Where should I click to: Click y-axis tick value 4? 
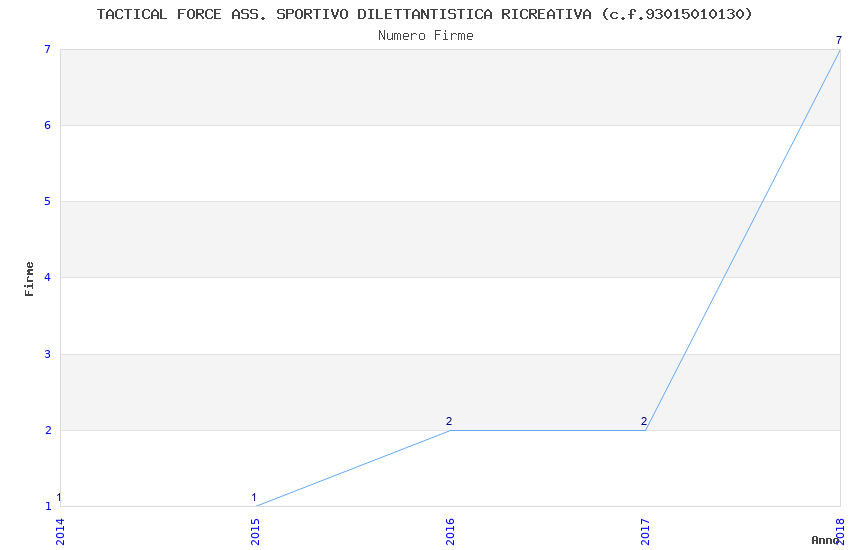[x=48, y=277]
